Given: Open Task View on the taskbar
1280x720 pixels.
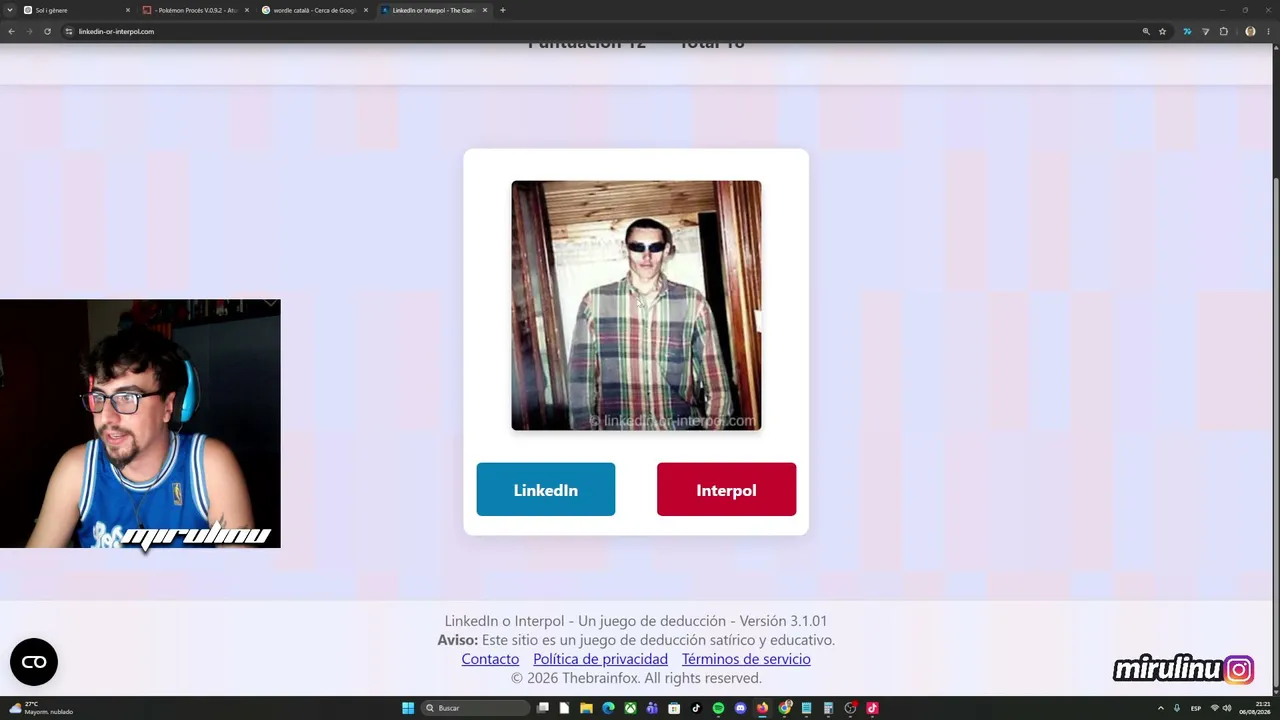Looking at the screenshot, I should tap(543, 708).
